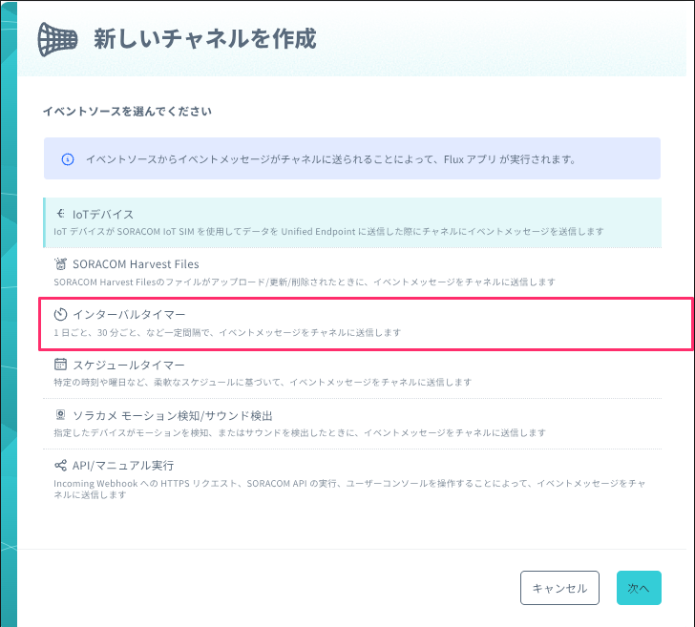Screen dimensions: 695x627
Task: Click the Flux channel logo icon
Action: [57, 39]
